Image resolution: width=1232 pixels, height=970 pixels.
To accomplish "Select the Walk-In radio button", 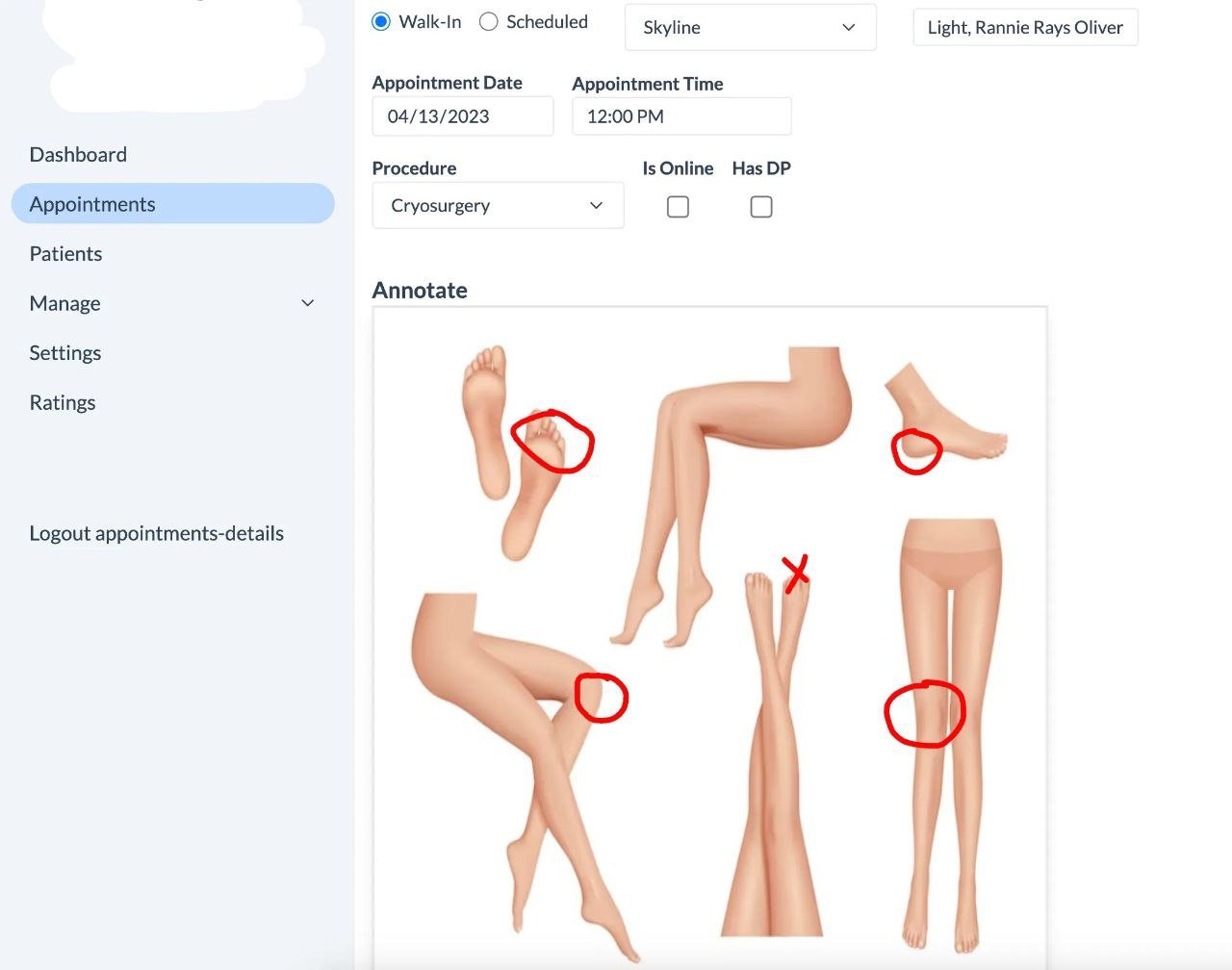I will pos(381,21).
